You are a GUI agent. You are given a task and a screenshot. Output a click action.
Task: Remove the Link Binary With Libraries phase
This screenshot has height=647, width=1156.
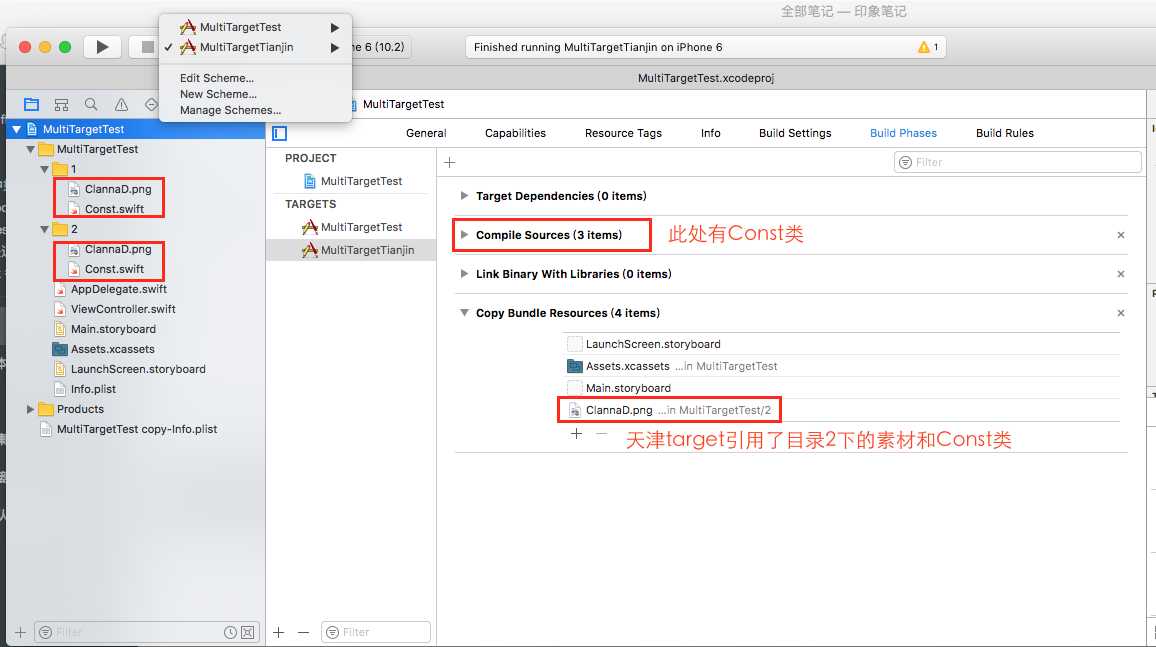coord(1121,274)
